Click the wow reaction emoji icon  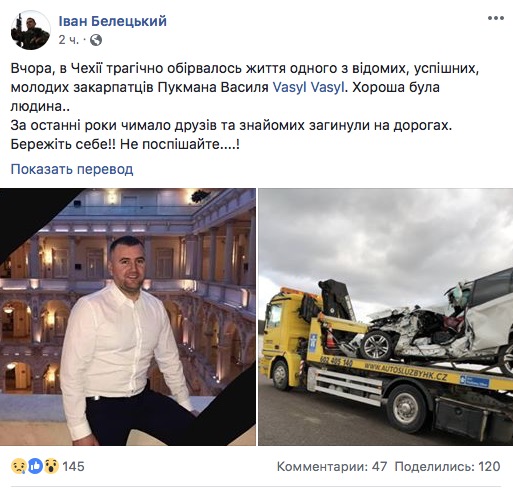coord(51,466)
